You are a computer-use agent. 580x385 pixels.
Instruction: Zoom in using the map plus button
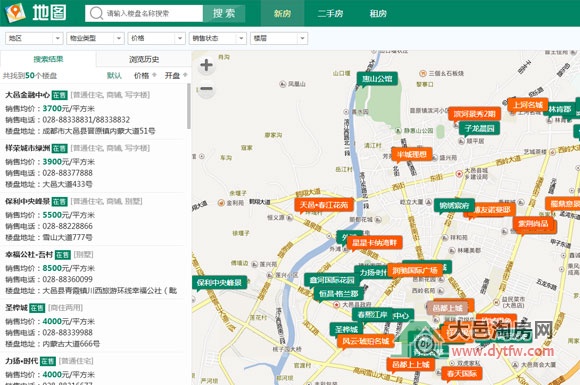click(206, 65)
